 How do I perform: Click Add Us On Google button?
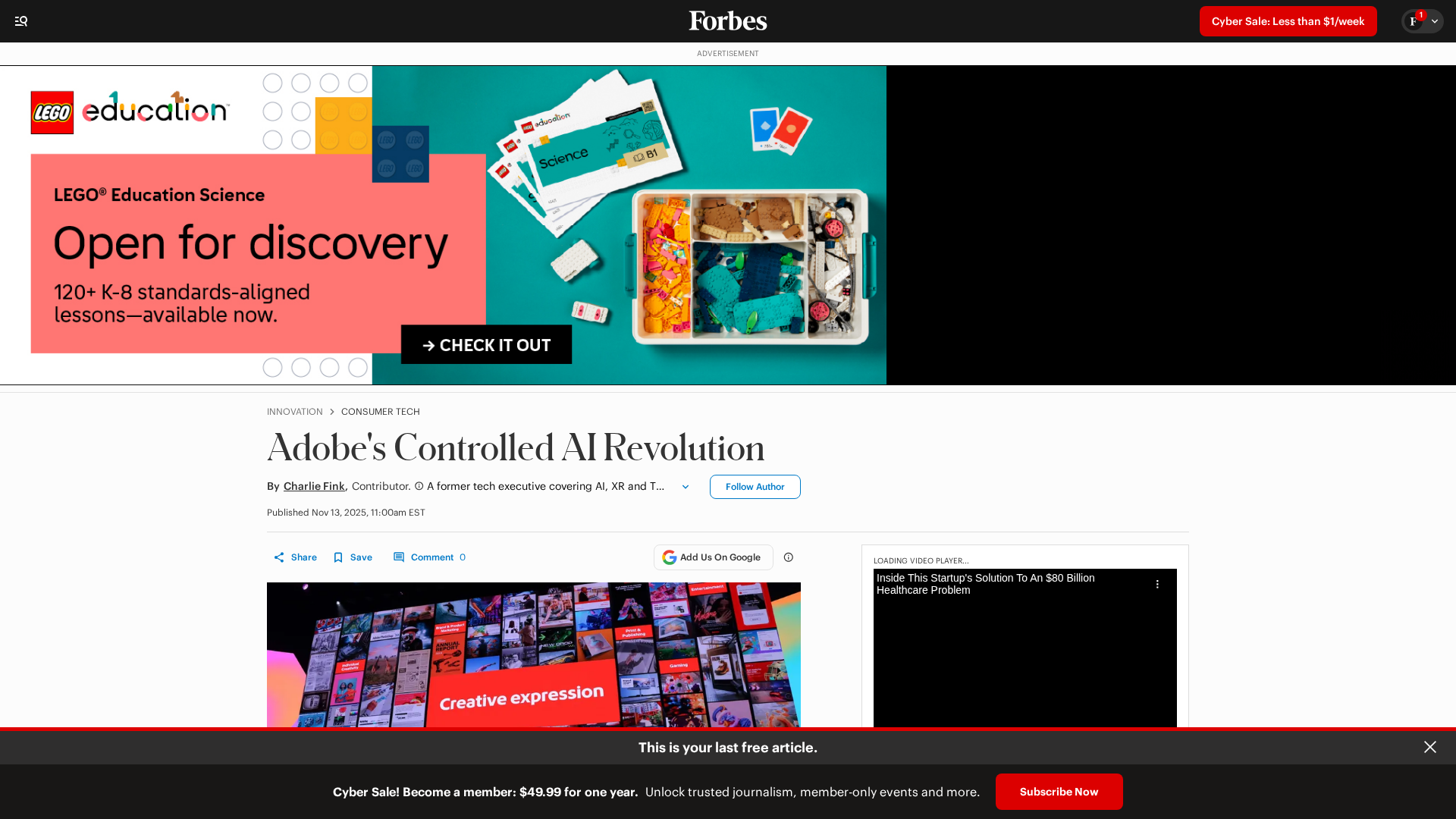point(713,557)
